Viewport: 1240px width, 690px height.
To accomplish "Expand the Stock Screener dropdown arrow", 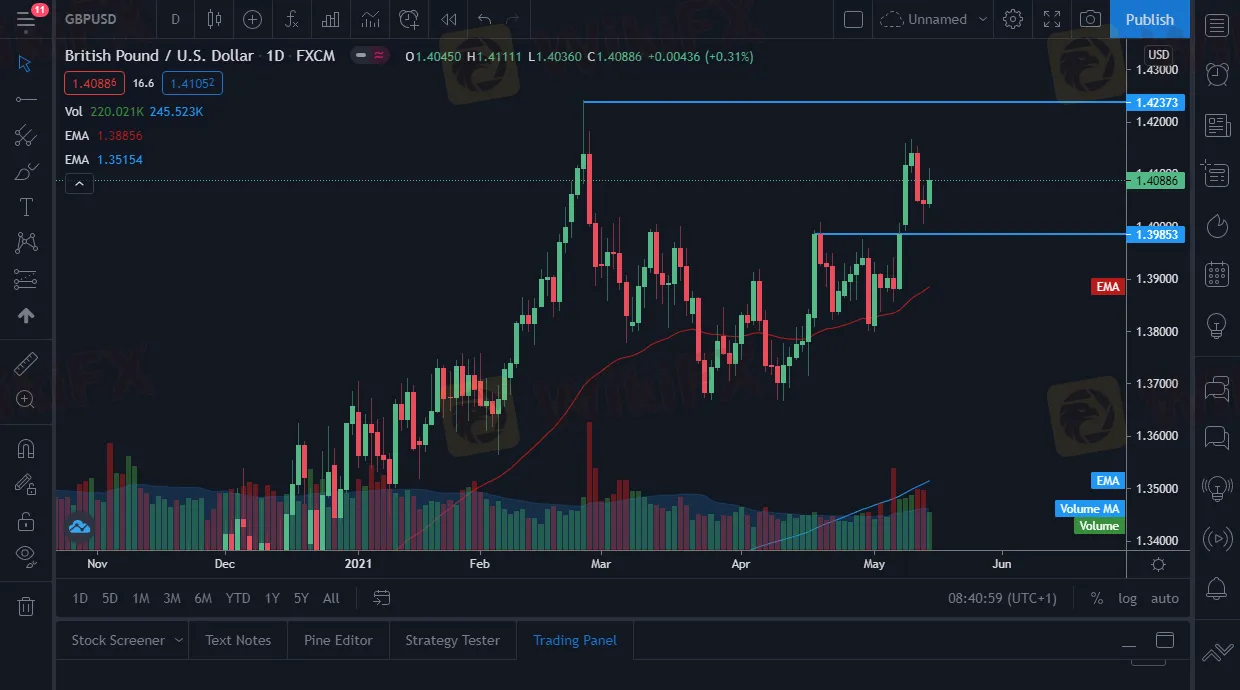I will click(x=179, y=640).
